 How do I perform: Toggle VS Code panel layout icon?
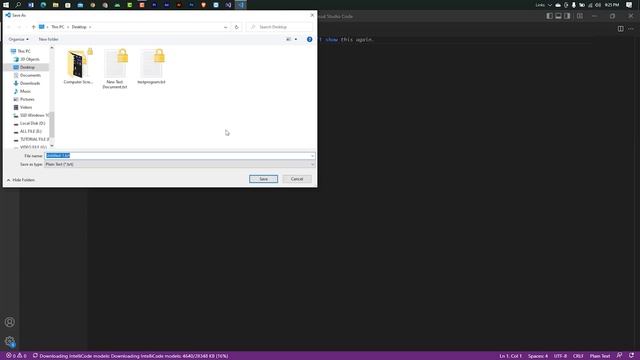(x=558, y=16)
